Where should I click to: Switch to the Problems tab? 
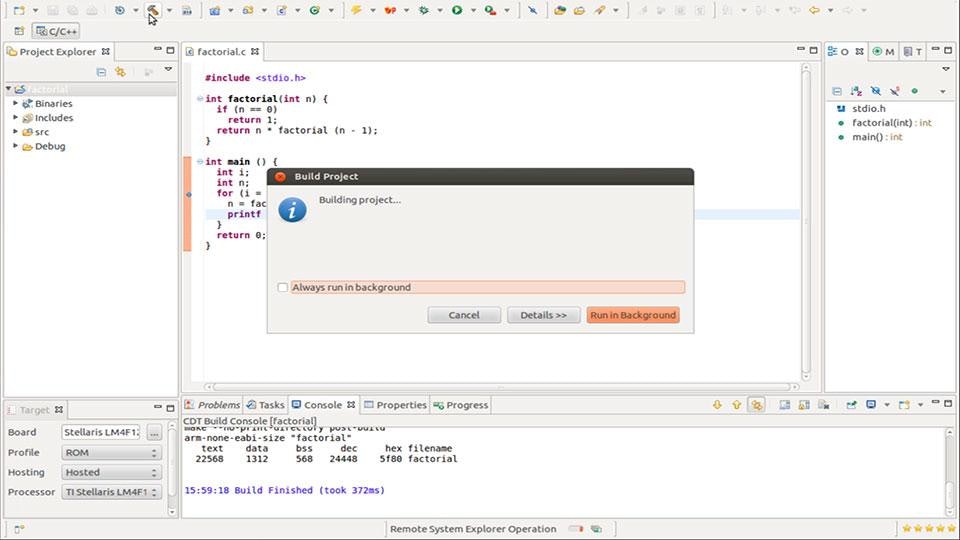tap(212, 405)
